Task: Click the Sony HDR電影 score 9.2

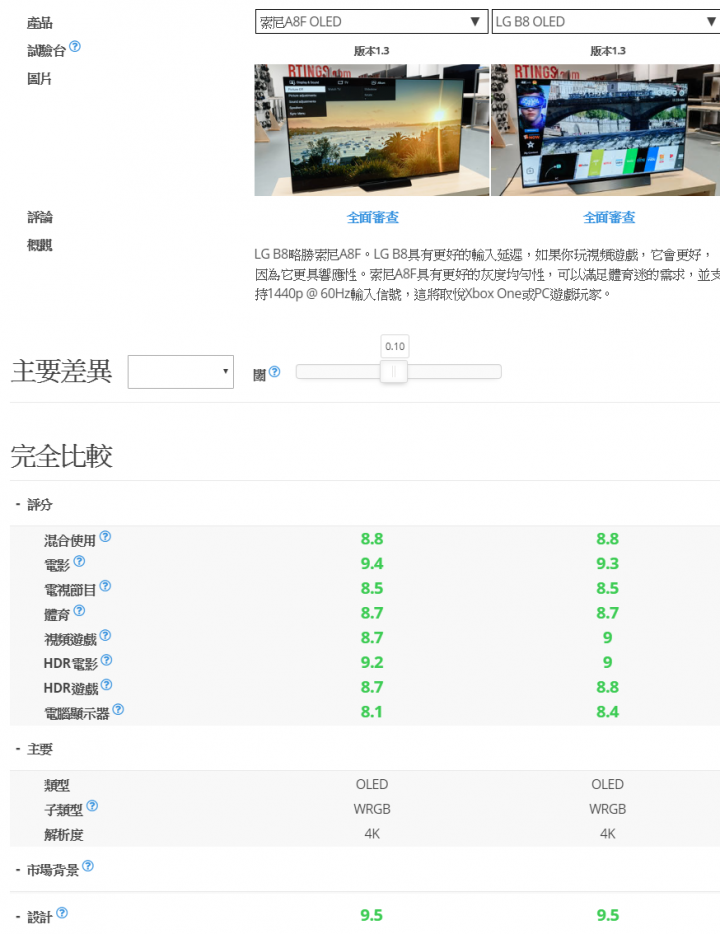Action: (372, 662)
